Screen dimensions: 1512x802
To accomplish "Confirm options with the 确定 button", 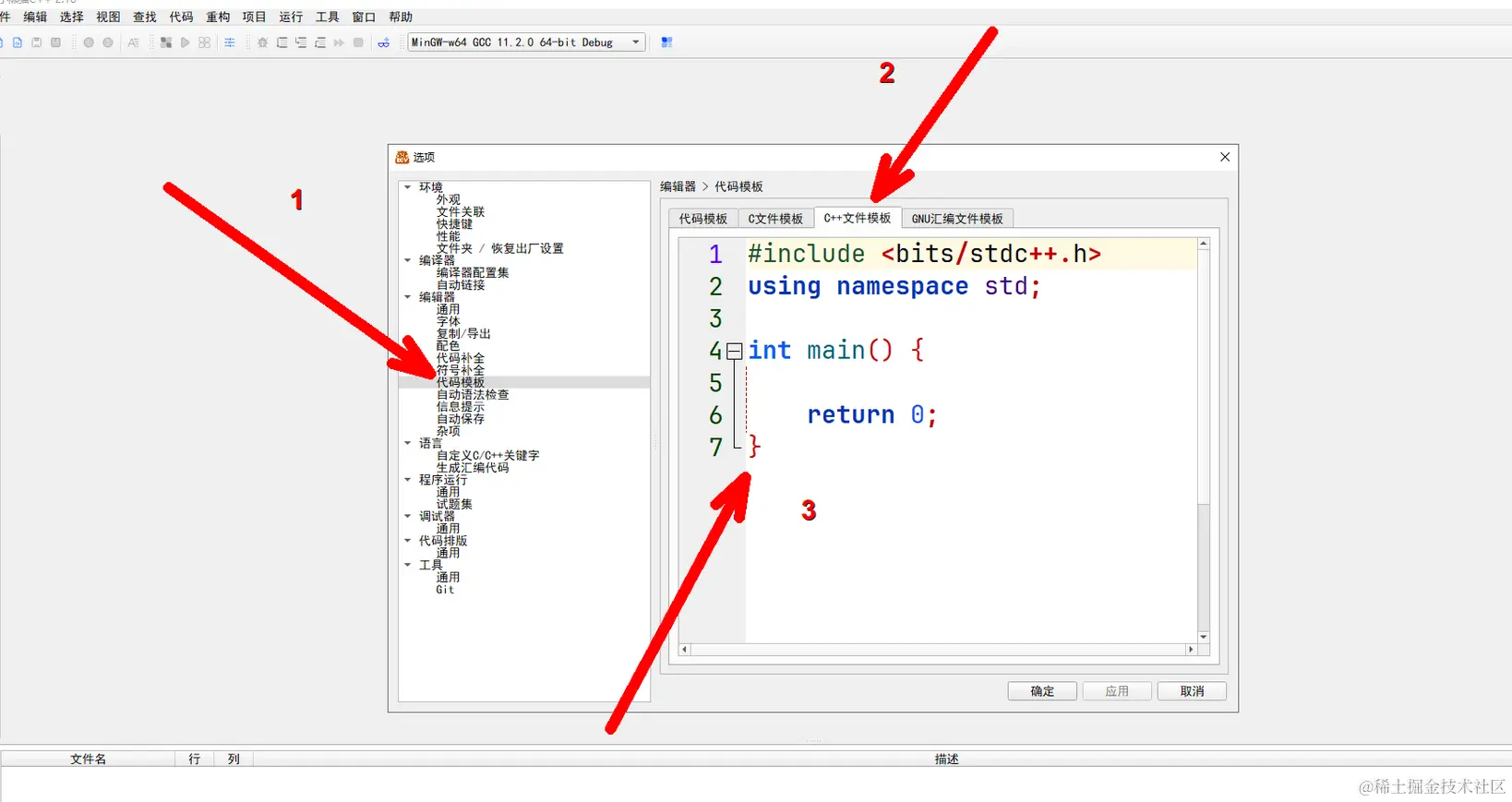I will point(1042,691).
